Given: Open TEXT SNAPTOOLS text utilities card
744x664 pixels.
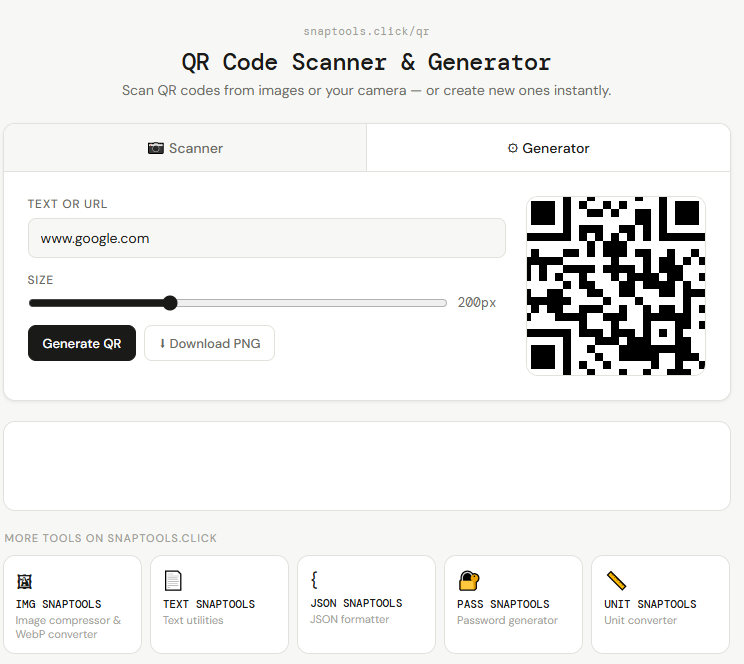Looking at the screenshot, I should (219, 604).
